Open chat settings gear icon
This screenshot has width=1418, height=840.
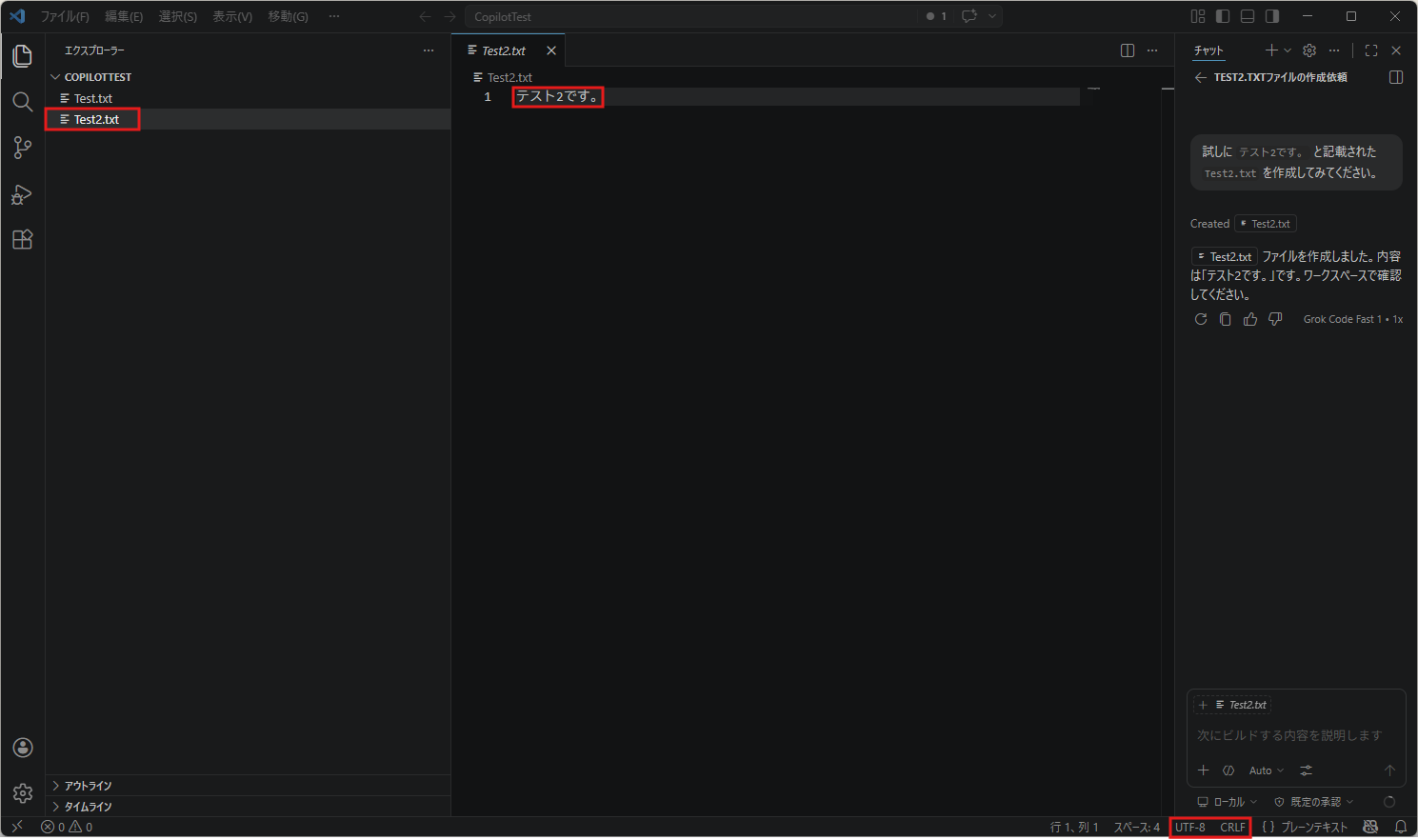pyautogui.click(x=1309, y=50)
